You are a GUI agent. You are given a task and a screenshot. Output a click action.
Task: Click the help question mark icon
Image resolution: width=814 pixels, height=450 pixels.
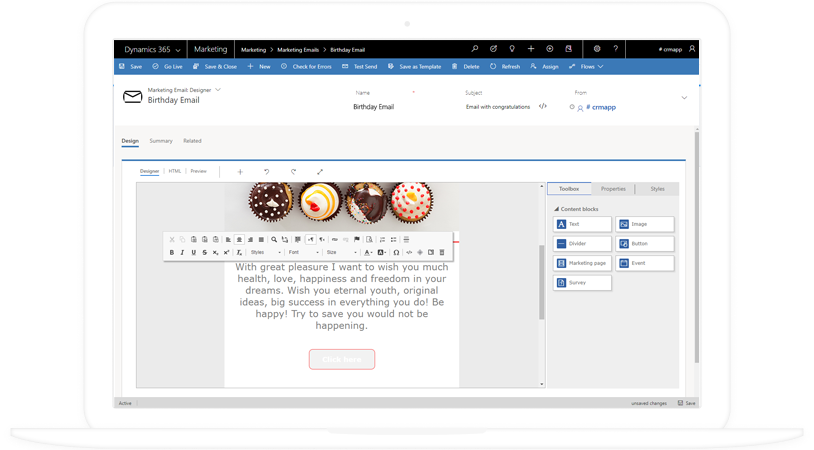click(x=616, y=49)
